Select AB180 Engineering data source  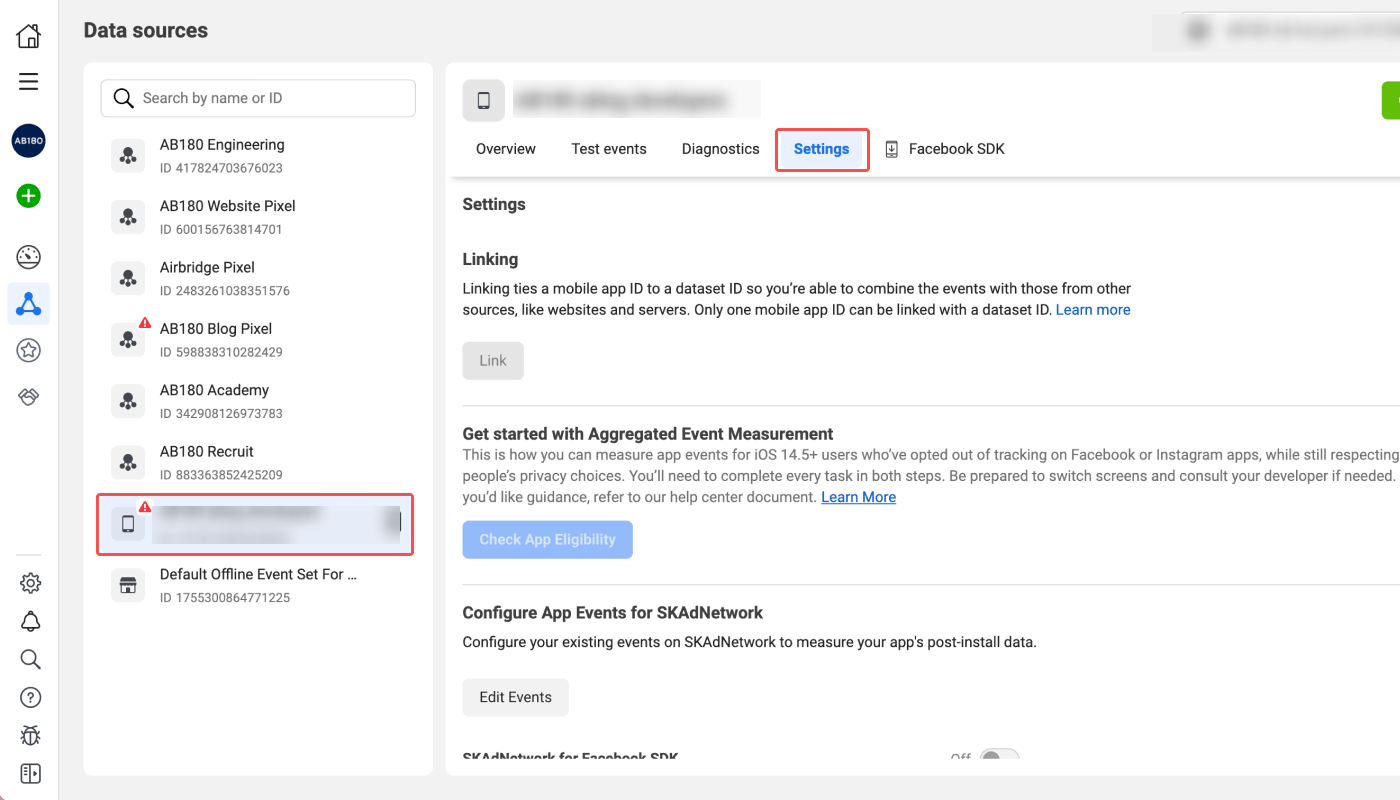pyautogui.click(x=258, y=156)
